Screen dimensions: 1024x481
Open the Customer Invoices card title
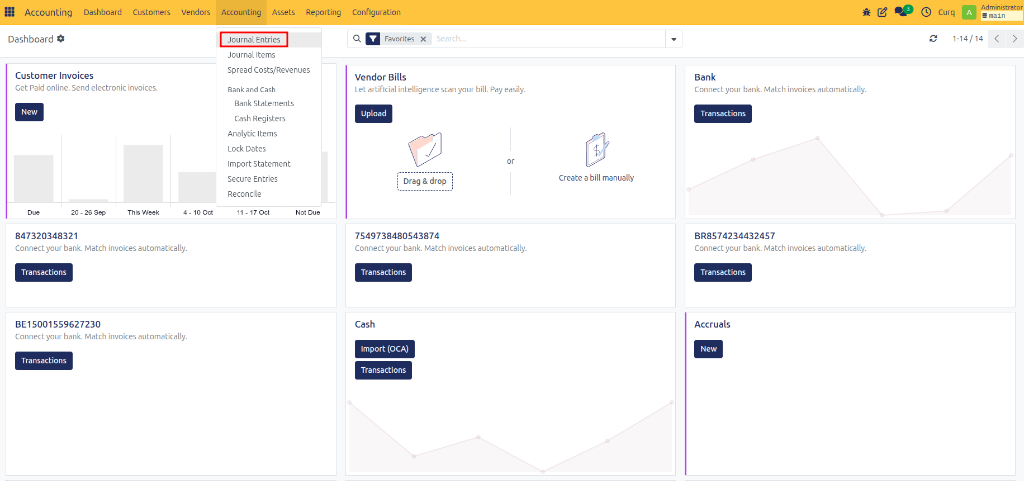coord(54,76)
